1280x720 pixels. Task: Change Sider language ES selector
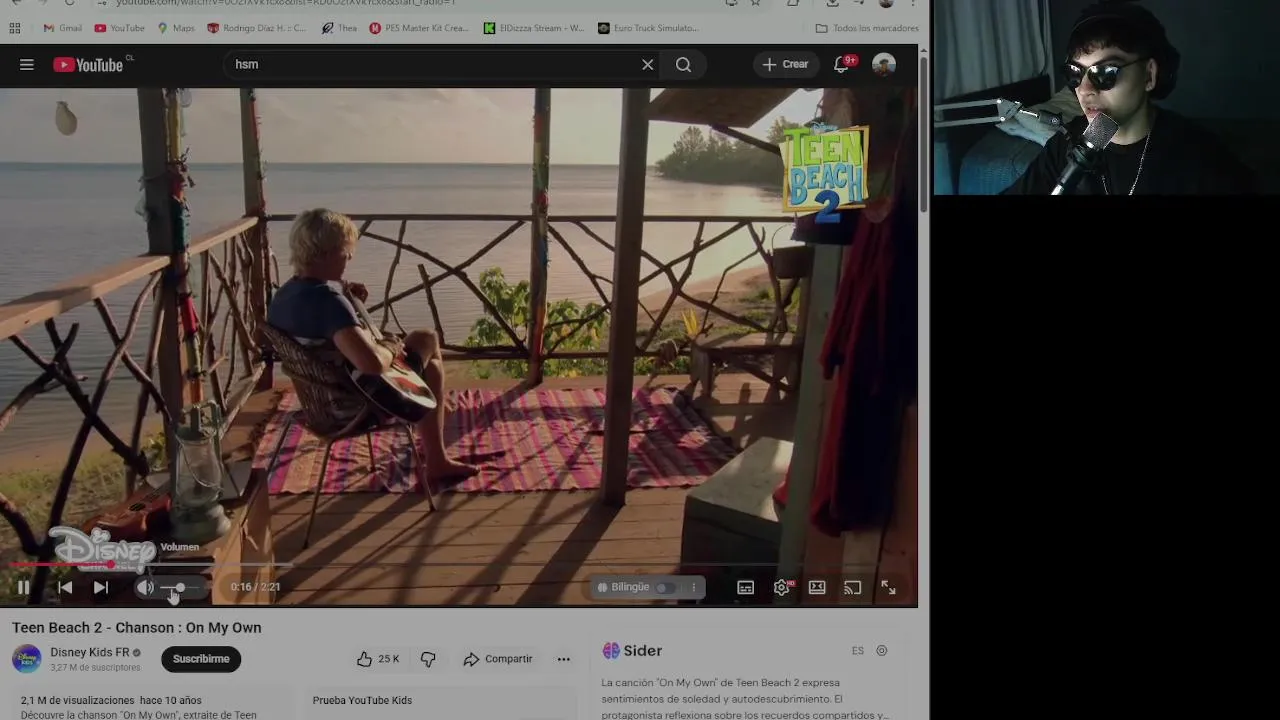[858, 651]
